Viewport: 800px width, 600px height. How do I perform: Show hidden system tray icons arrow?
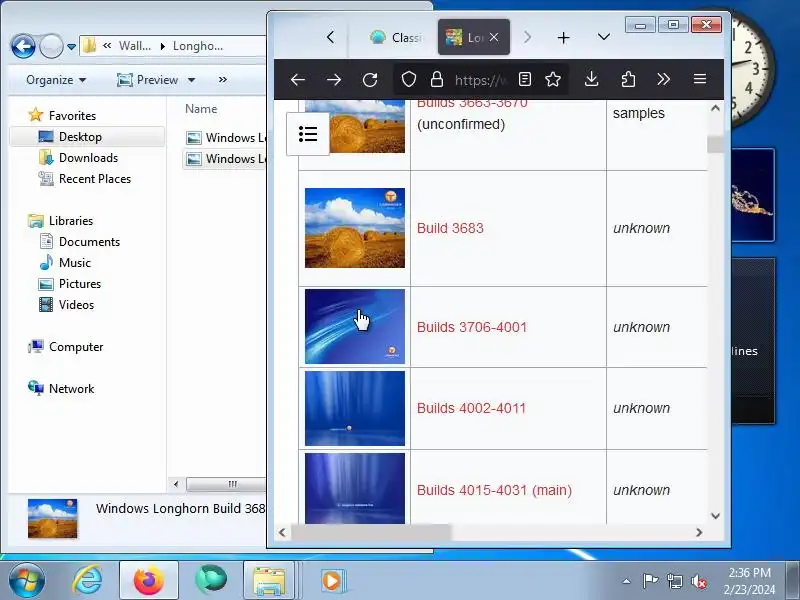click(x=626, y=581)
